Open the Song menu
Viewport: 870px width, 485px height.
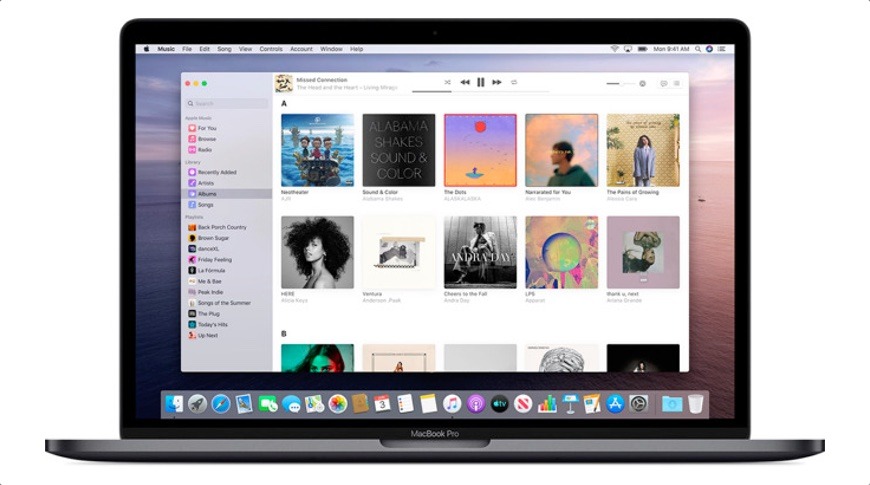tap(224, 49)
